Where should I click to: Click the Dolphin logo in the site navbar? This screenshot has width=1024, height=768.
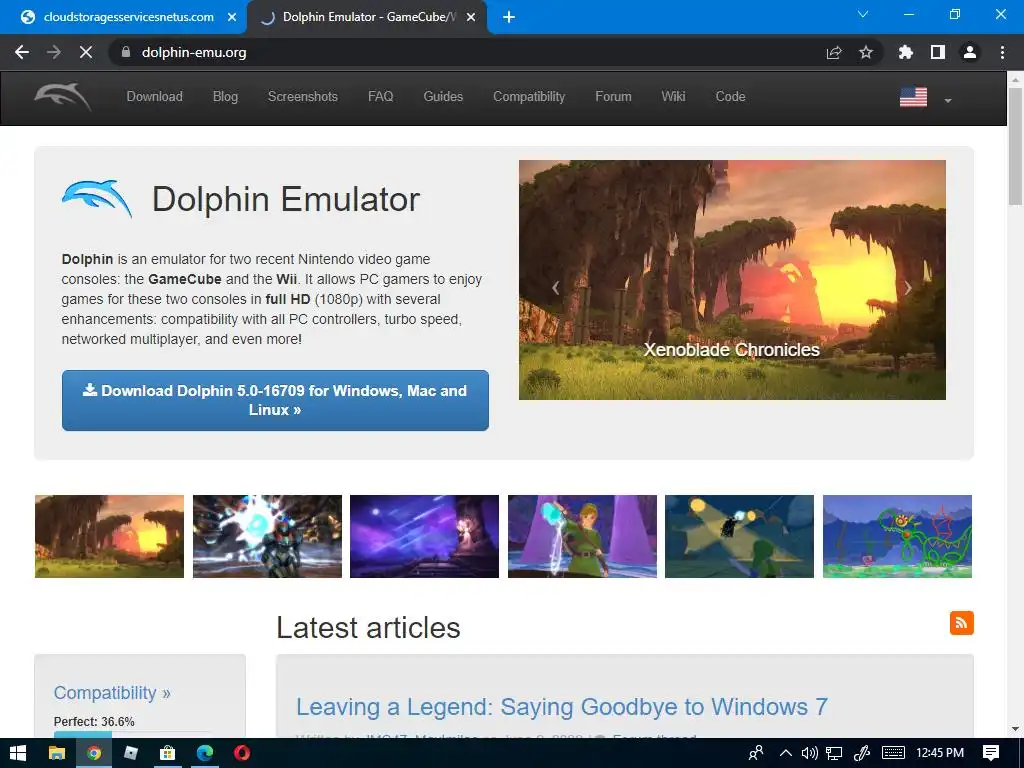(63, 97)
